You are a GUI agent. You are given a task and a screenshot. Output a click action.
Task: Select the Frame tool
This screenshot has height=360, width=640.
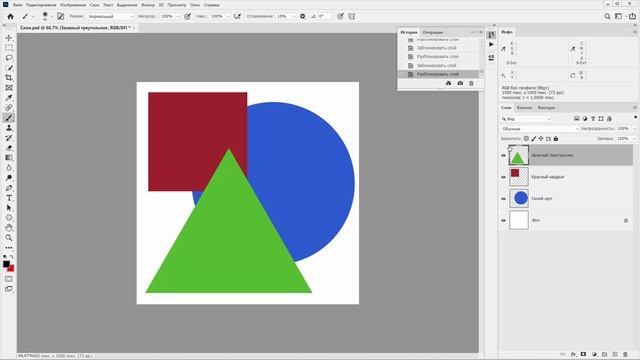[x=9, y=88]
